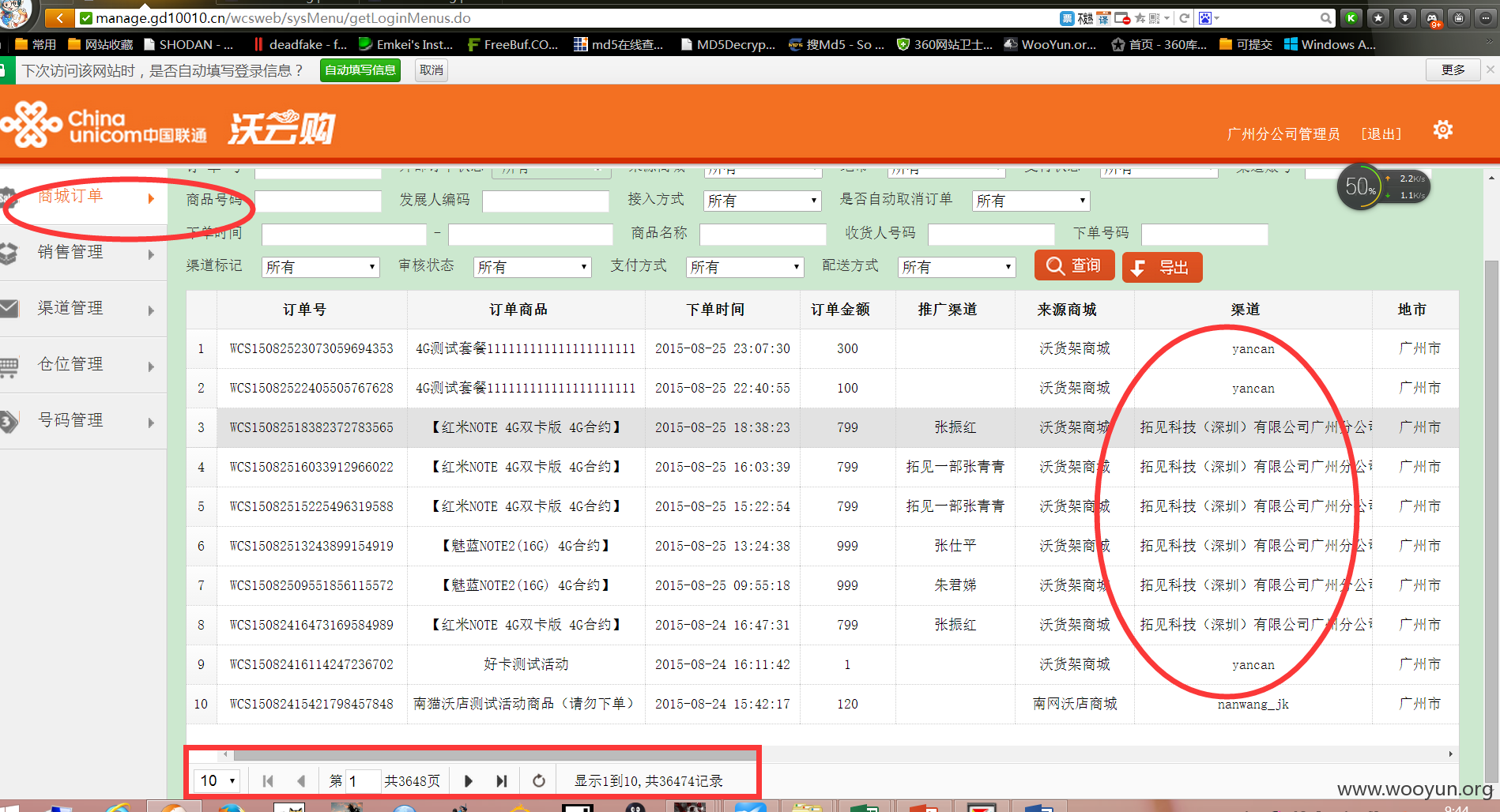
Task: Click the [退出] logout link
Action: pos(1381,134)
